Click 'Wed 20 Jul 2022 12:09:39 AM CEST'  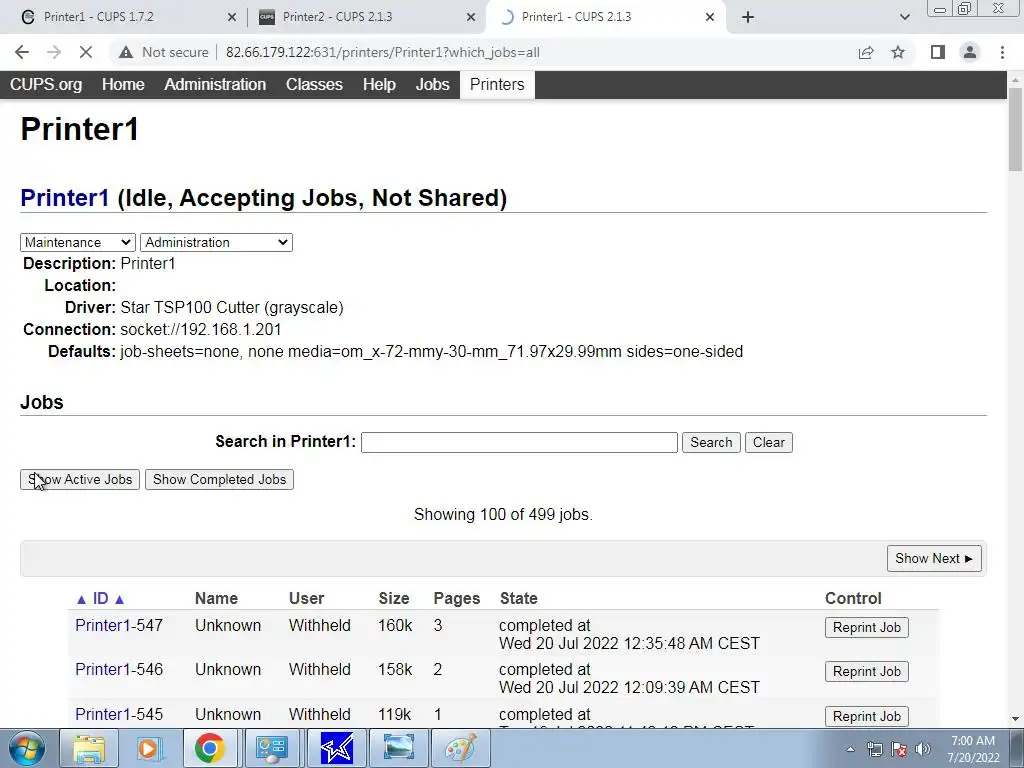630,688
